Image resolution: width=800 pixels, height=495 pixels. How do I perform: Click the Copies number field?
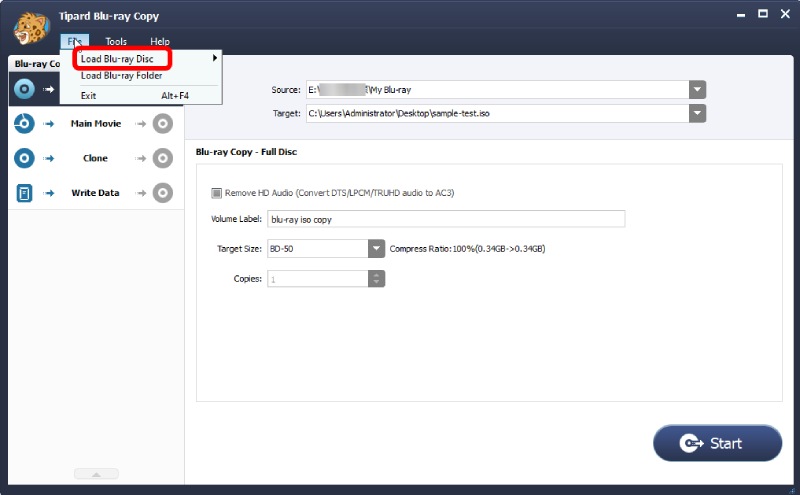[318, 279]
